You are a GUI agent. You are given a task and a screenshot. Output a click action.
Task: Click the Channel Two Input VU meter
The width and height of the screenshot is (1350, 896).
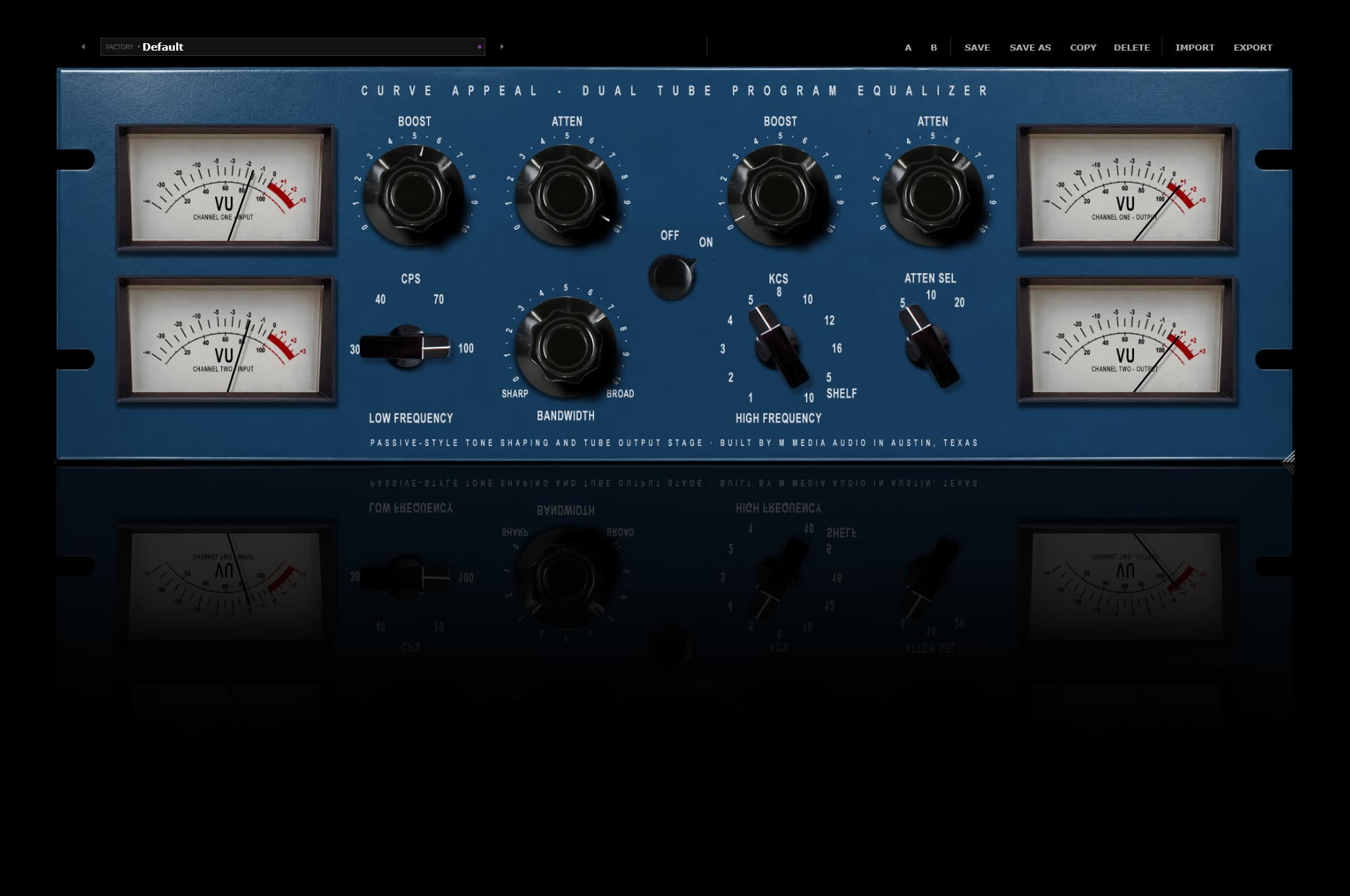225,339
